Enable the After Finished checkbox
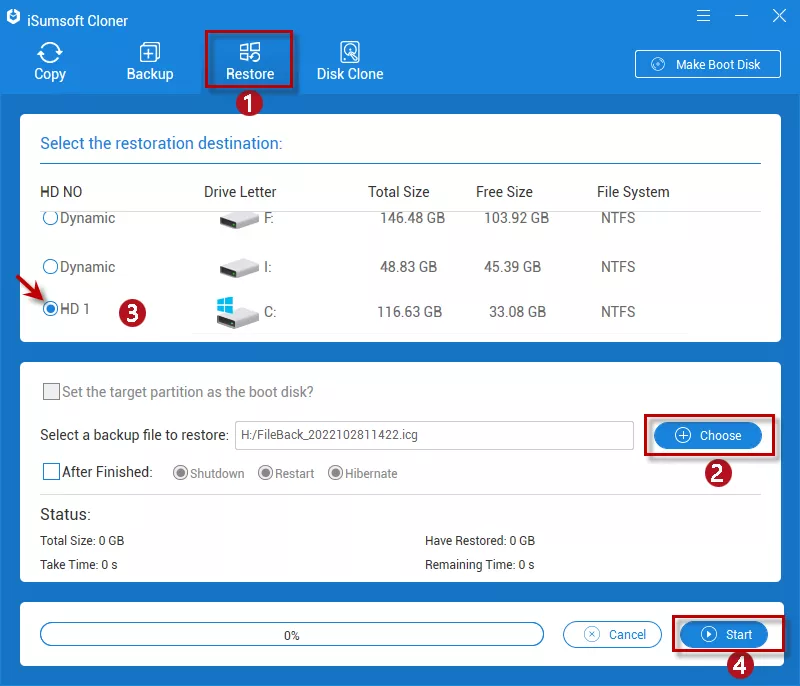Screen dimensions: 800x686 [x=51, y=471]
